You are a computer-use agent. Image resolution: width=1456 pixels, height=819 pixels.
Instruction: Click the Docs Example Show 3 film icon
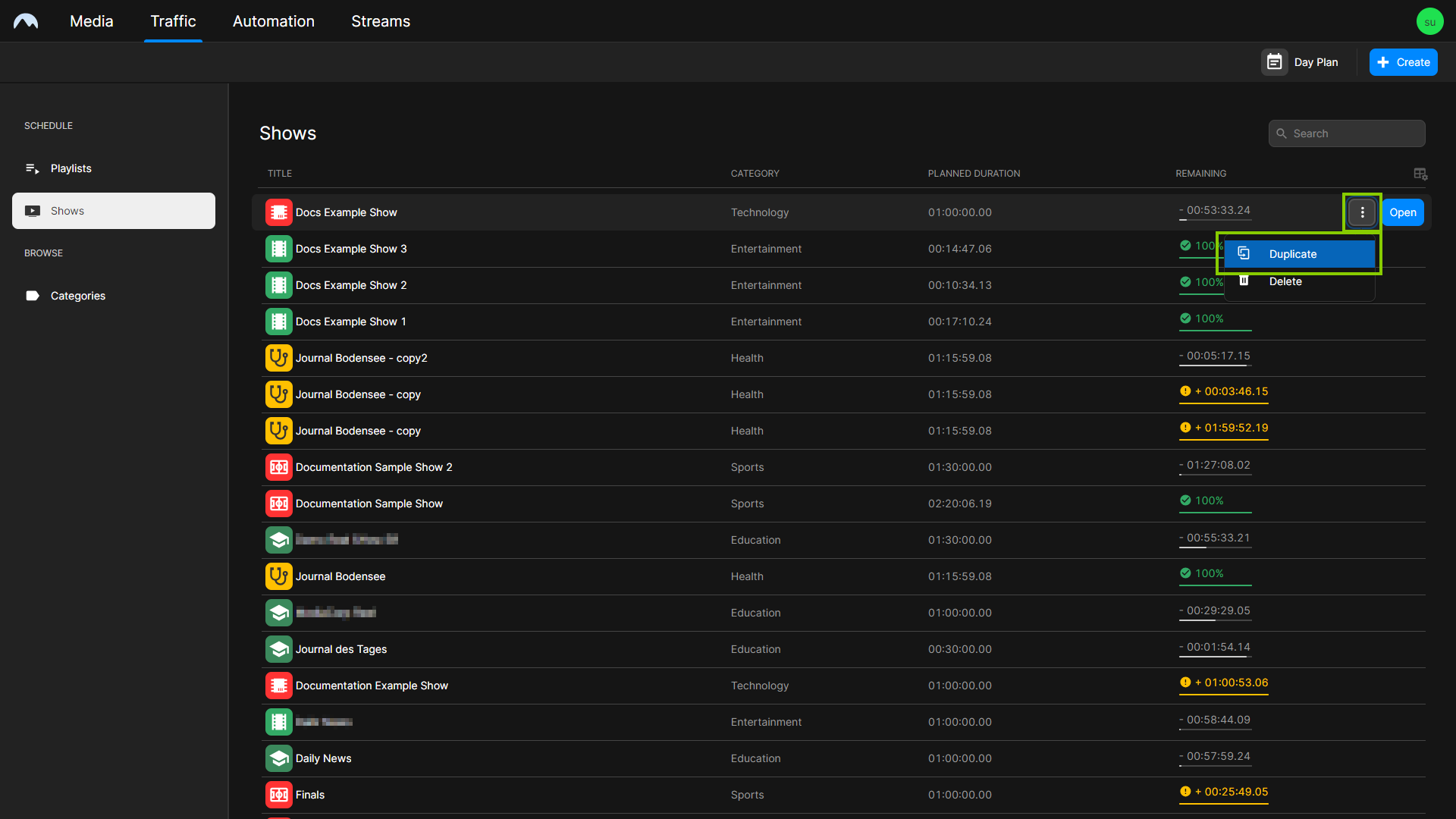[x=278, y=249]
